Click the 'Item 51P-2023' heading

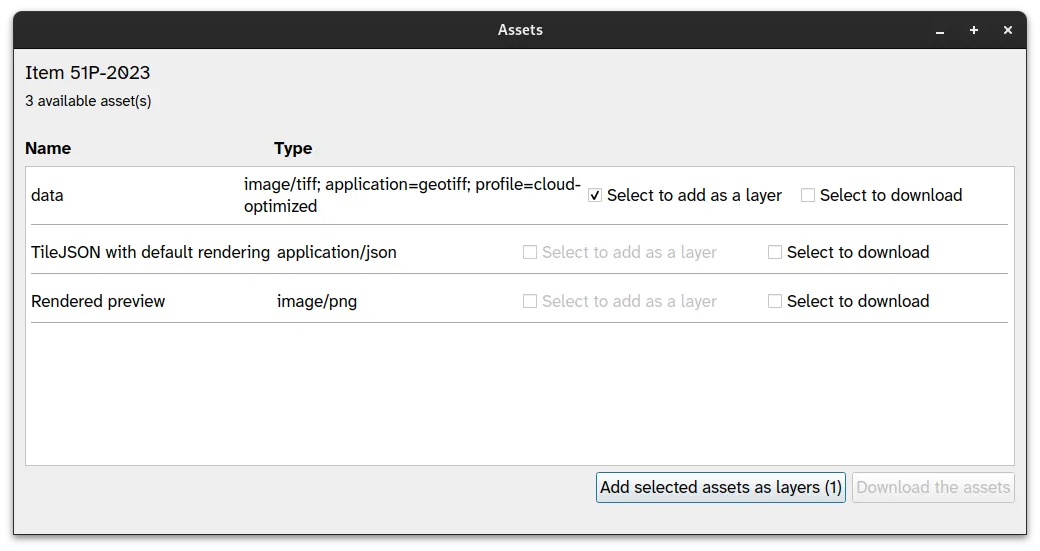(x=88, y=73)
